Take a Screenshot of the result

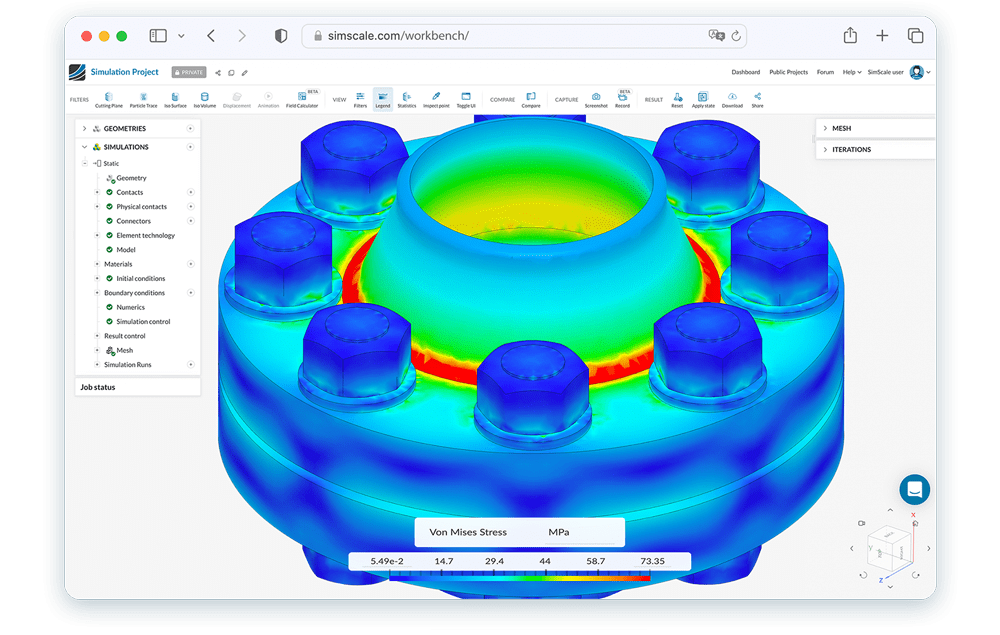[596, 98]
